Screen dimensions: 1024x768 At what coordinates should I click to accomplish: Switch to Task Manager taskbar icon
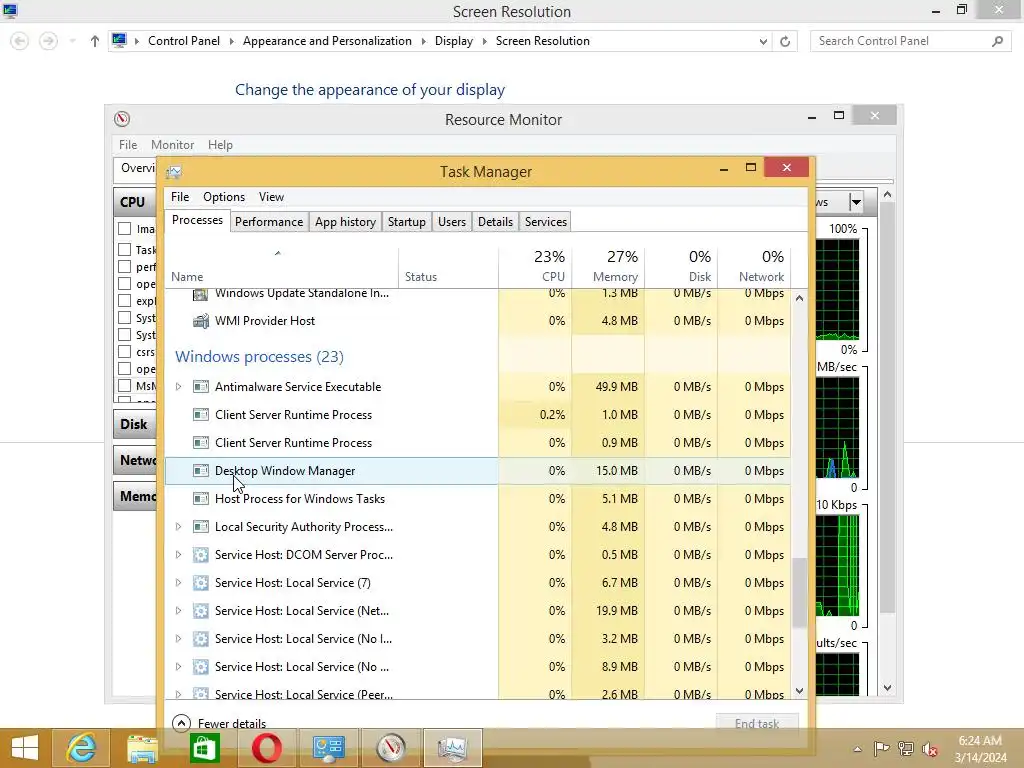pos(453,748)
